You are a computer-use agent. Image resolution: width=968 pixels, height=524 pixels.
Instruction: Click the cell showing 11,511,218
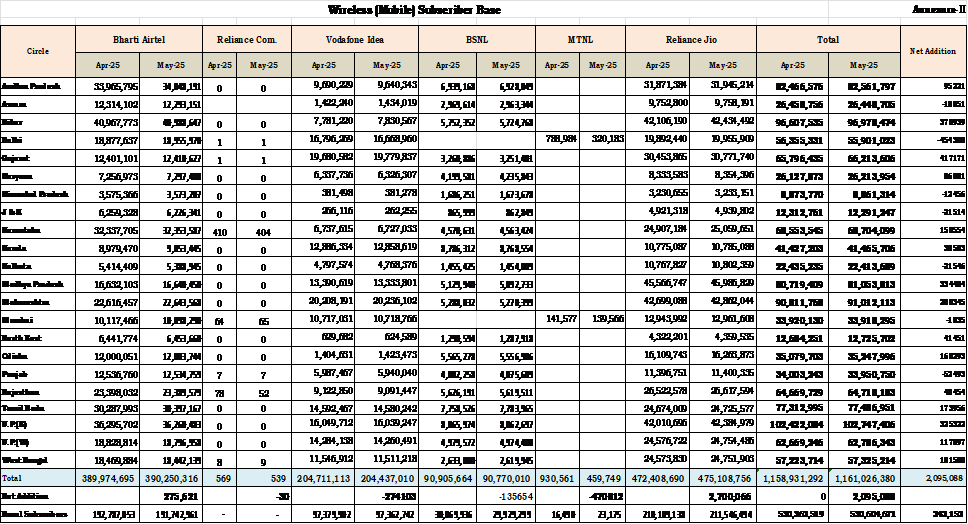(386, 459)
